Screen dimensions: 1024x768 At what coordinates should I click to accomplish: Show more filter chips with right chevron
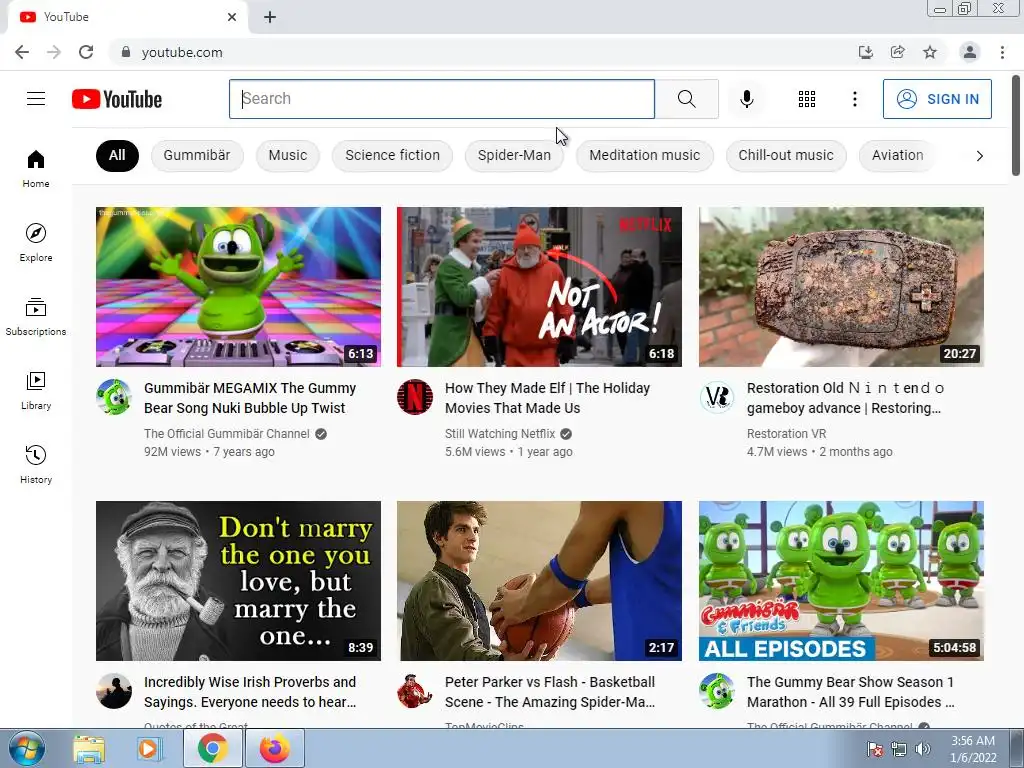979,155
